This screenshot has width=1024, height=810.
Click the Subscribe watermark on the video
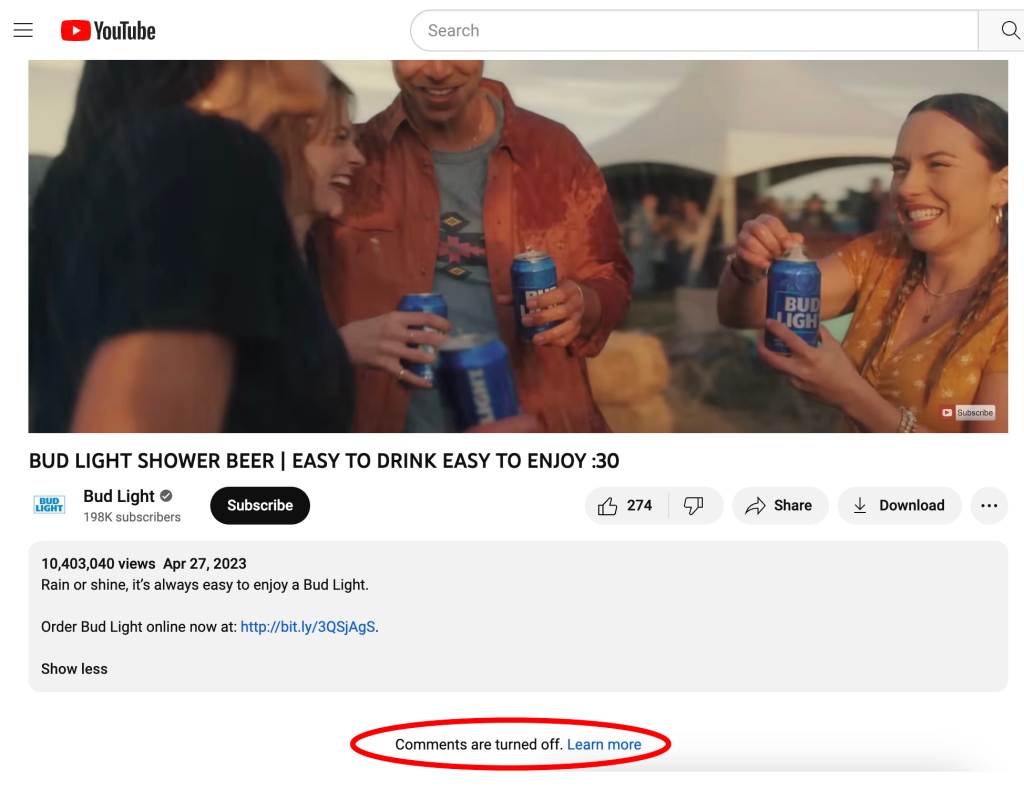[967, 412]
